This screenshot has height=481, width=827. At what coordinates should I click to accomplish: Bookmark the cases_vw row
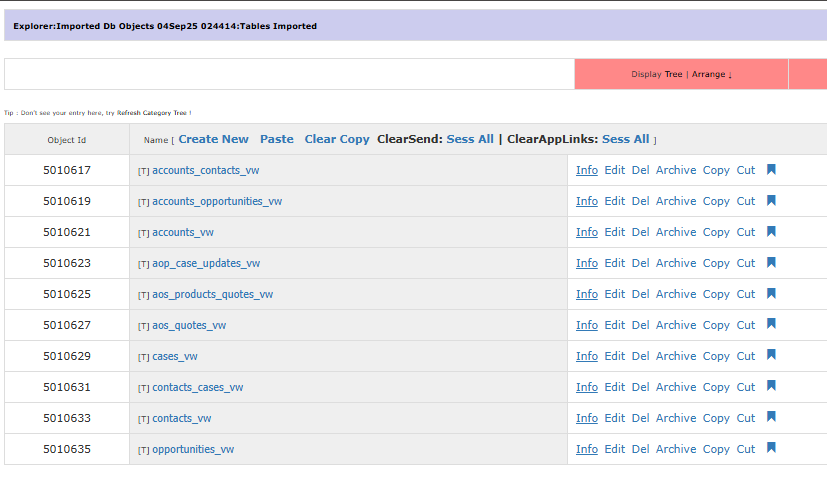pyautogui.click(x=771, y=355)
